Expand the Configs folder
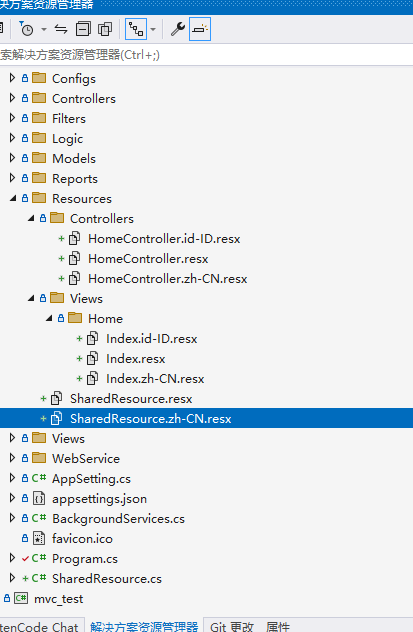 pos(12,78)
